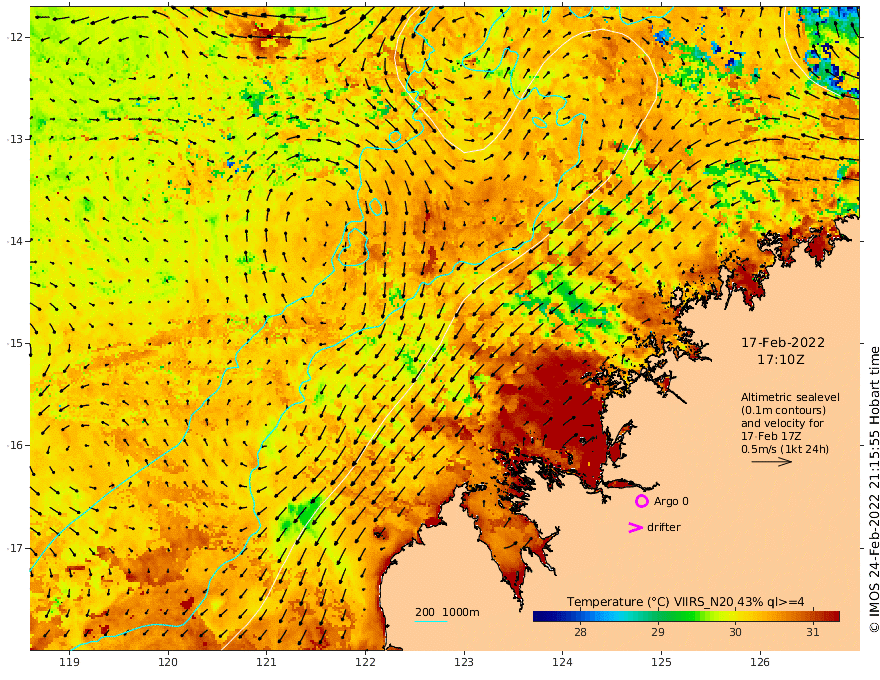Click the 'drifter' legend label
880x680 pixels.
tap(664, 527)
